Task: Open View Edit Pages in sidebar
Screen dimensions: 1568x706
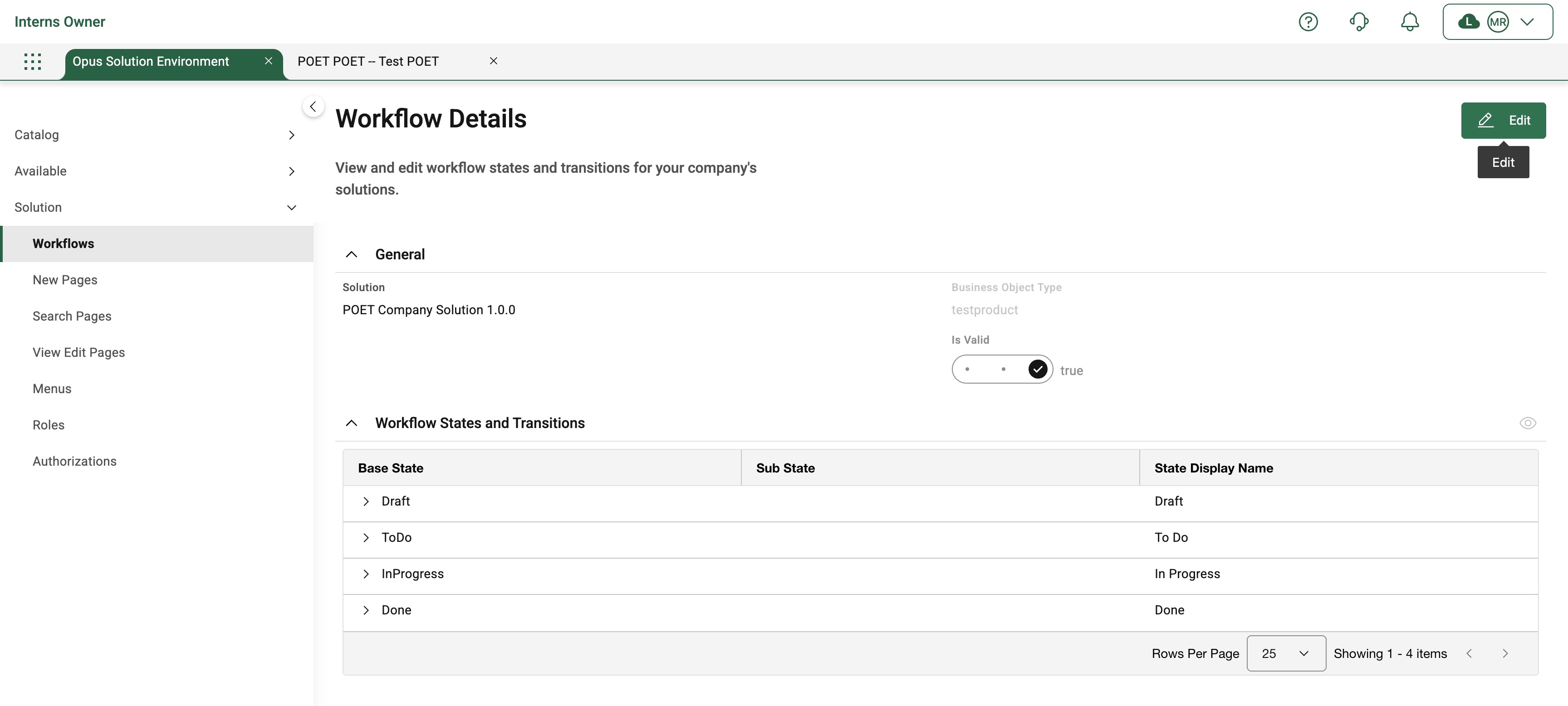Action: tap(157, 353)
